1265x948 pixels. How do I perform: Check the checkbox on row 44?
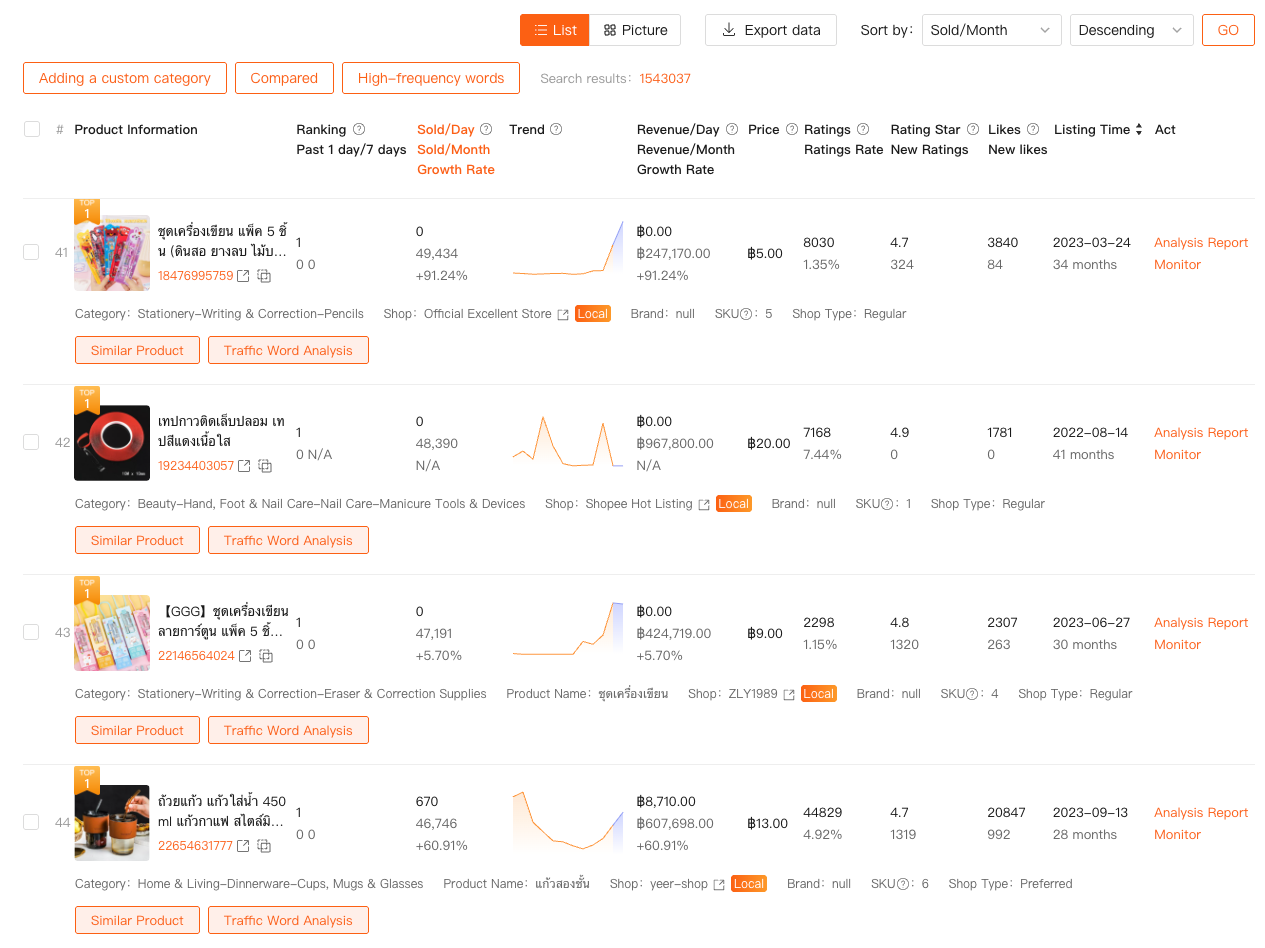31,822
